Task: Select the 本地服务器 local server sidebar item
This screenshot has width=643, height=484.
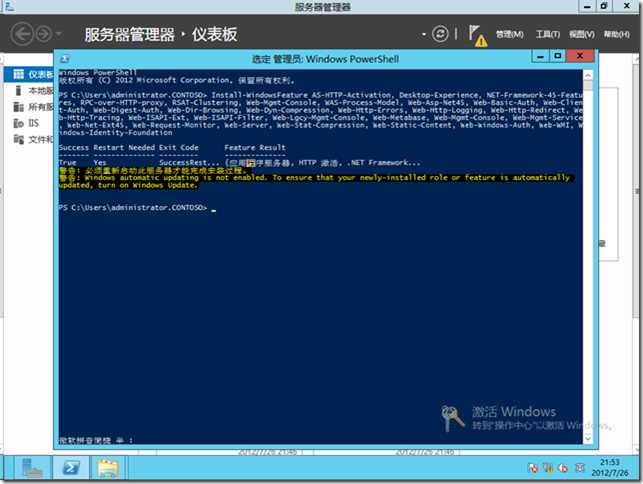Action: (29, 91)
